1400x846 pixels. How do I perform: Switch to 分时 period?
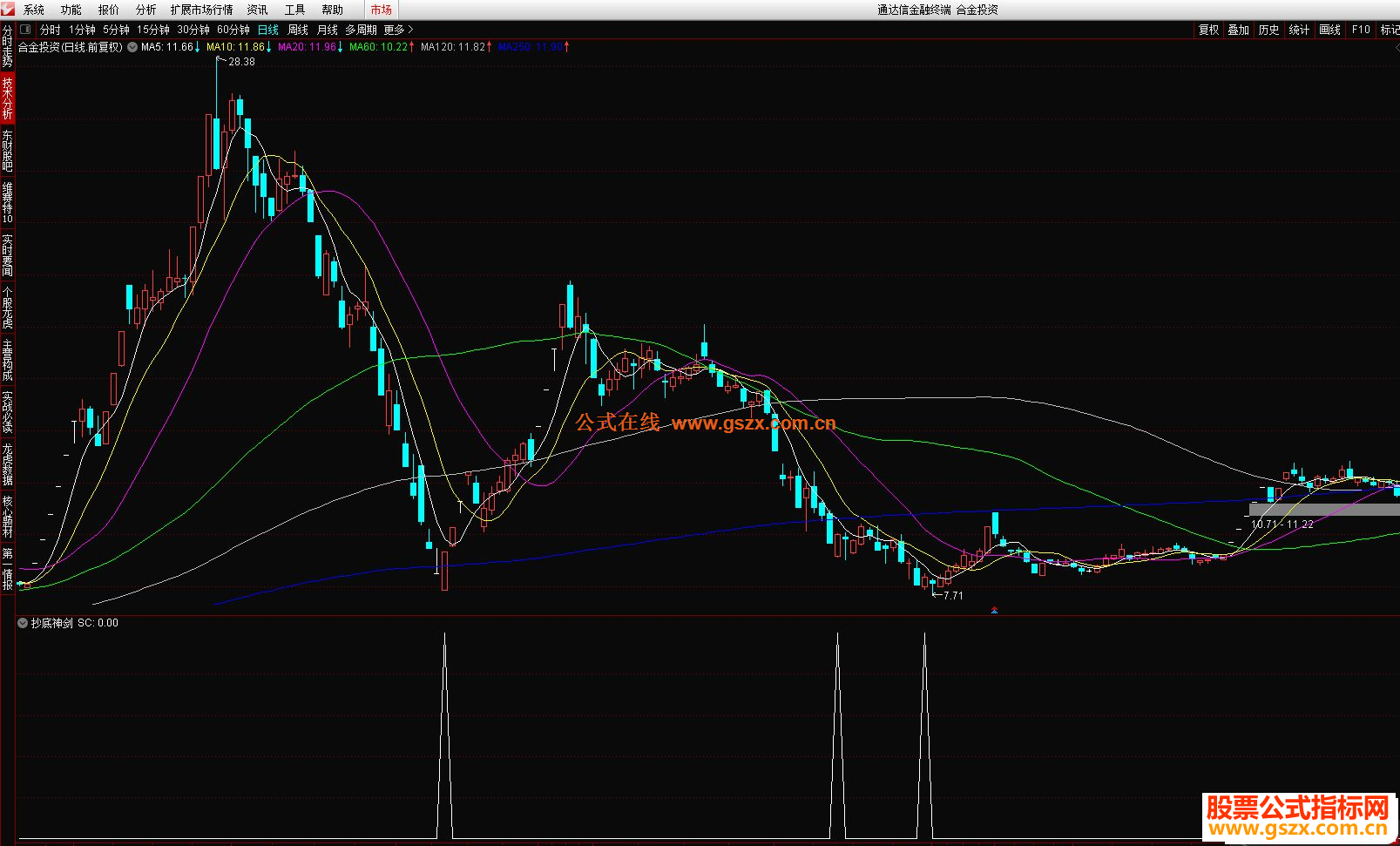tap(51, 30)
